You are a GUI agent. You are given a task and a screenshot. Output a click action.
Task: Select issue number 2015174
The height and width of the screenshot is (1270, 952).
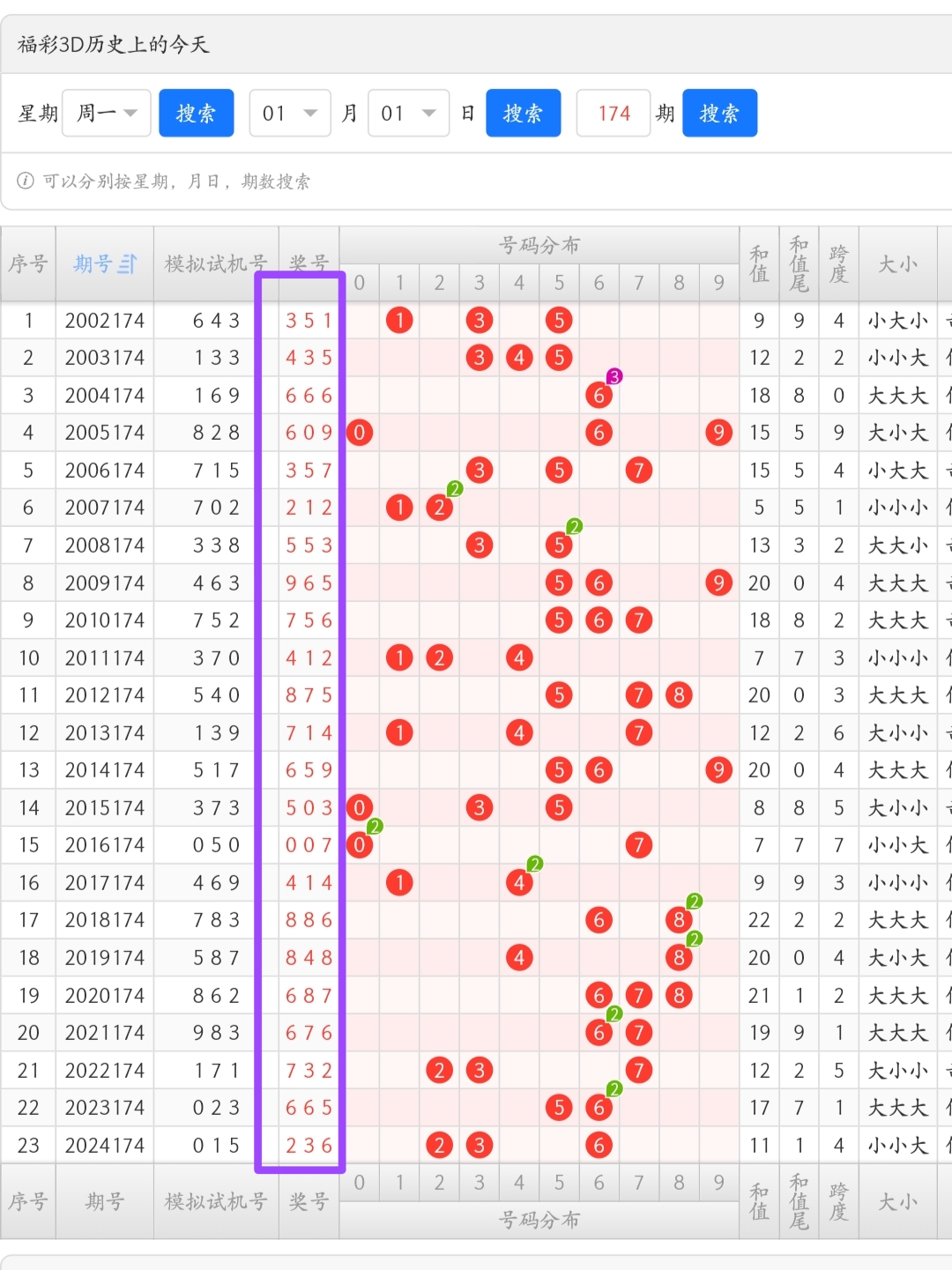tap(105, 808)
